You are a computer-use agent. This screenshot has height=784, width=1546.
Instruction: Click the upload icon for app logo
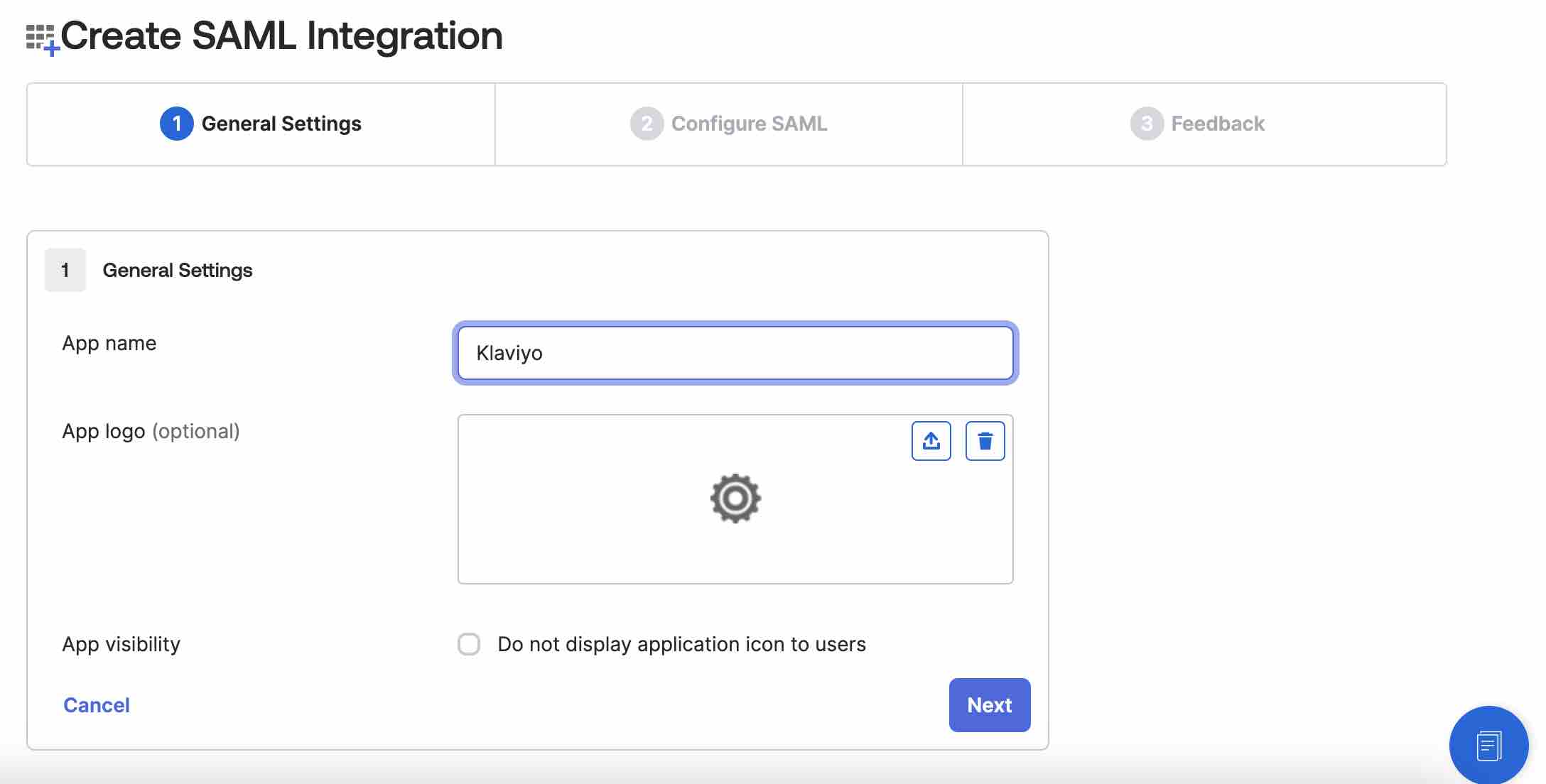click(x=931, y=440)
